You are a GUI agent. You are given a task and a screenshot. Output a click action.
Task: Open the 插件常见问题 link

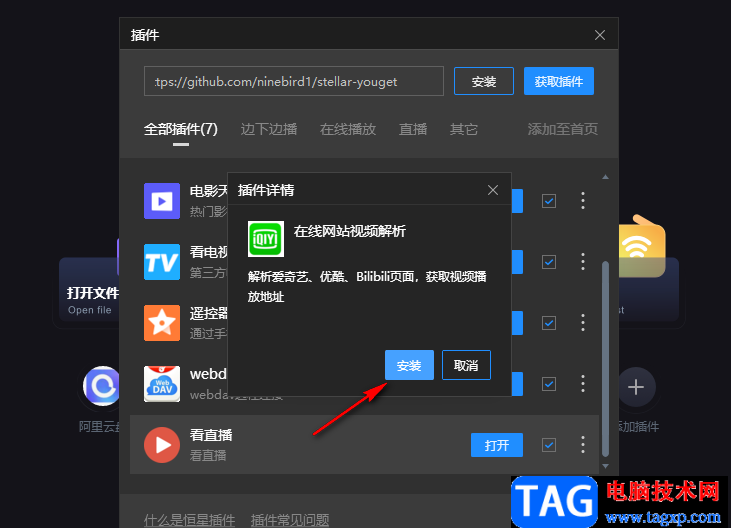pyautogui.click(x=290, y=519)
